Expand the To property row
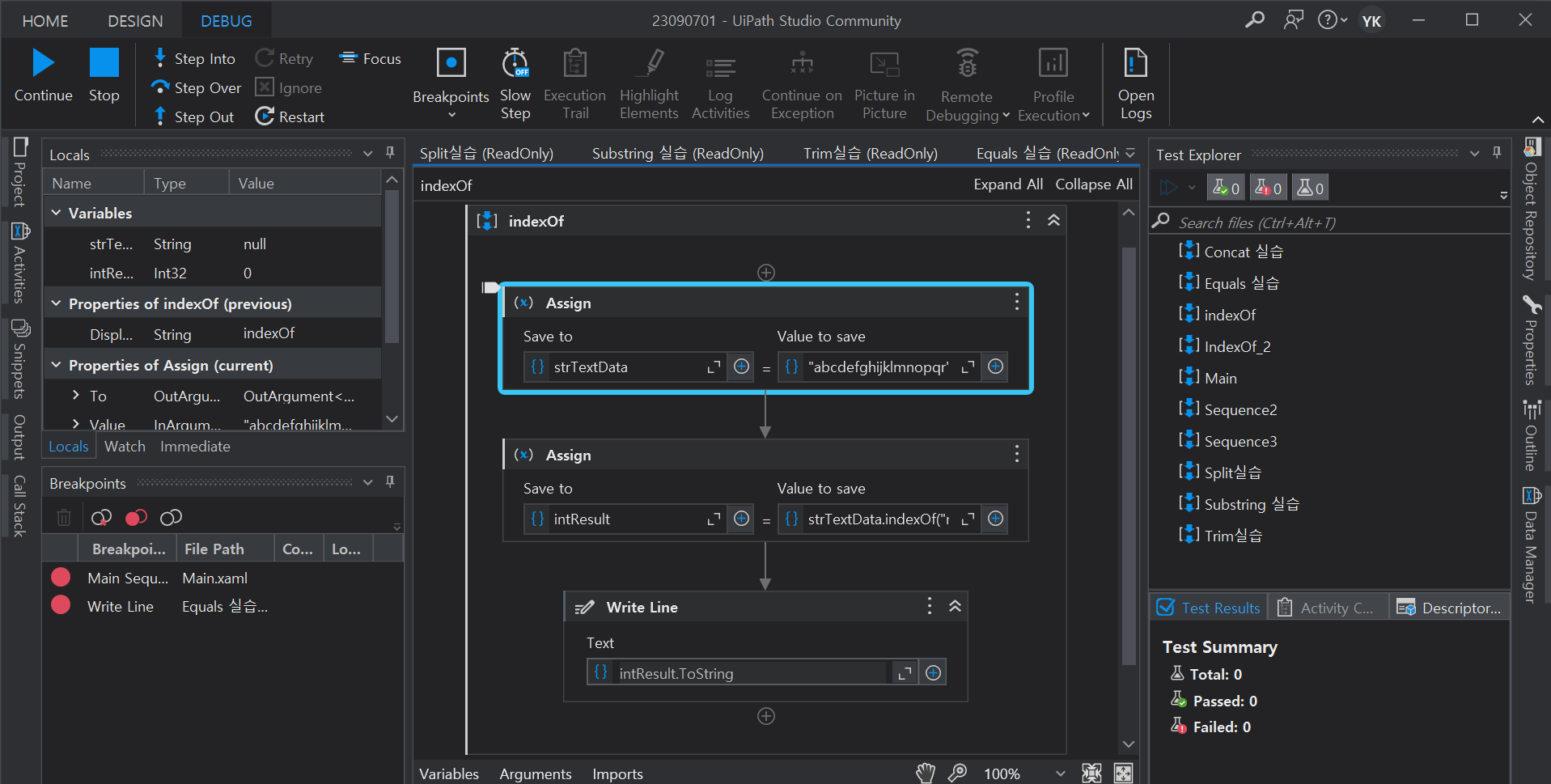This screenshot has width=1551, height=784. [75, 395]
